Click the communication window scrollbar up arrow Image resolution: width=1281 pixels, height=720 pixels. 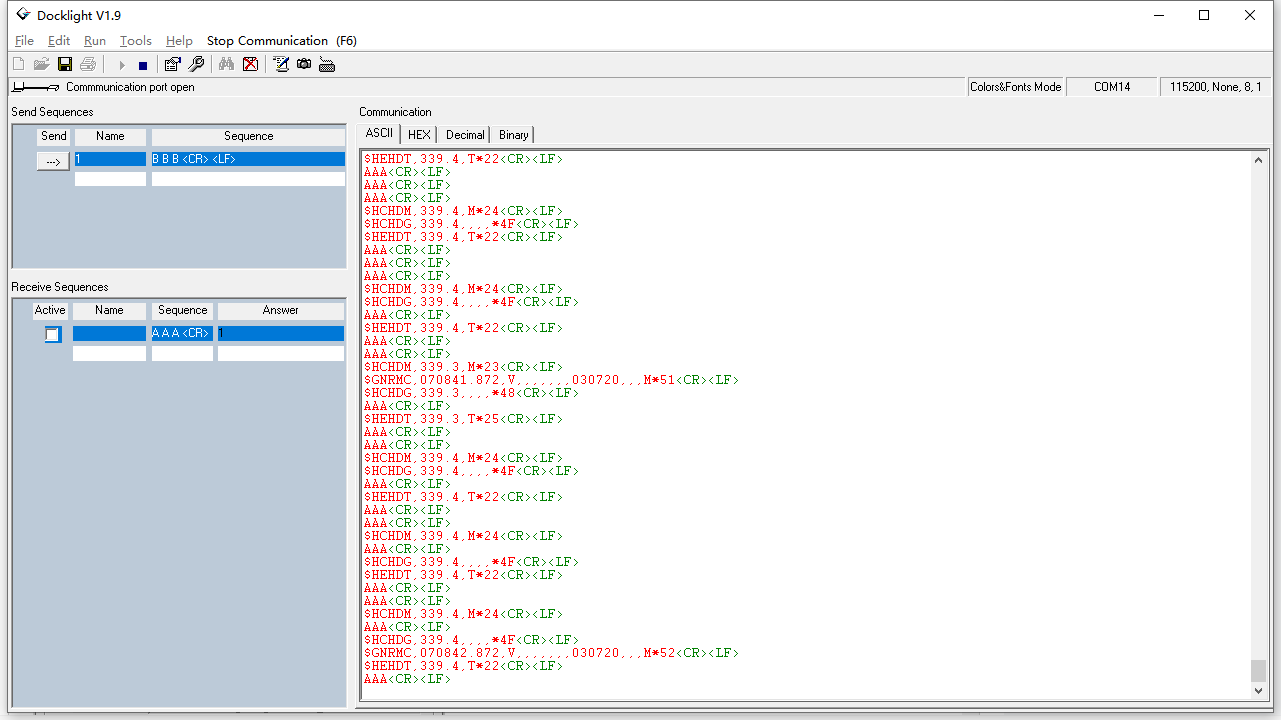click(x=1258, y=160)
